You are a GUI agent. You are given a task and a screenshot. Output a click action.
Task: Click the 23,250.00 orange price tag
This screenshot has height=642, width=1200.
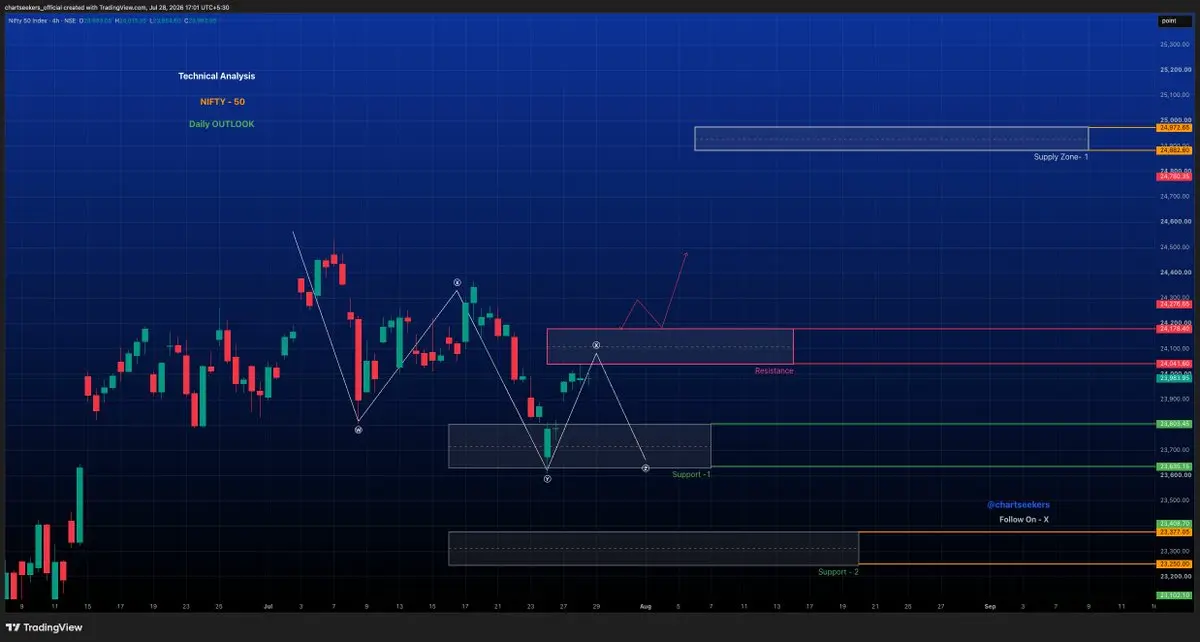coord(1174,565)
